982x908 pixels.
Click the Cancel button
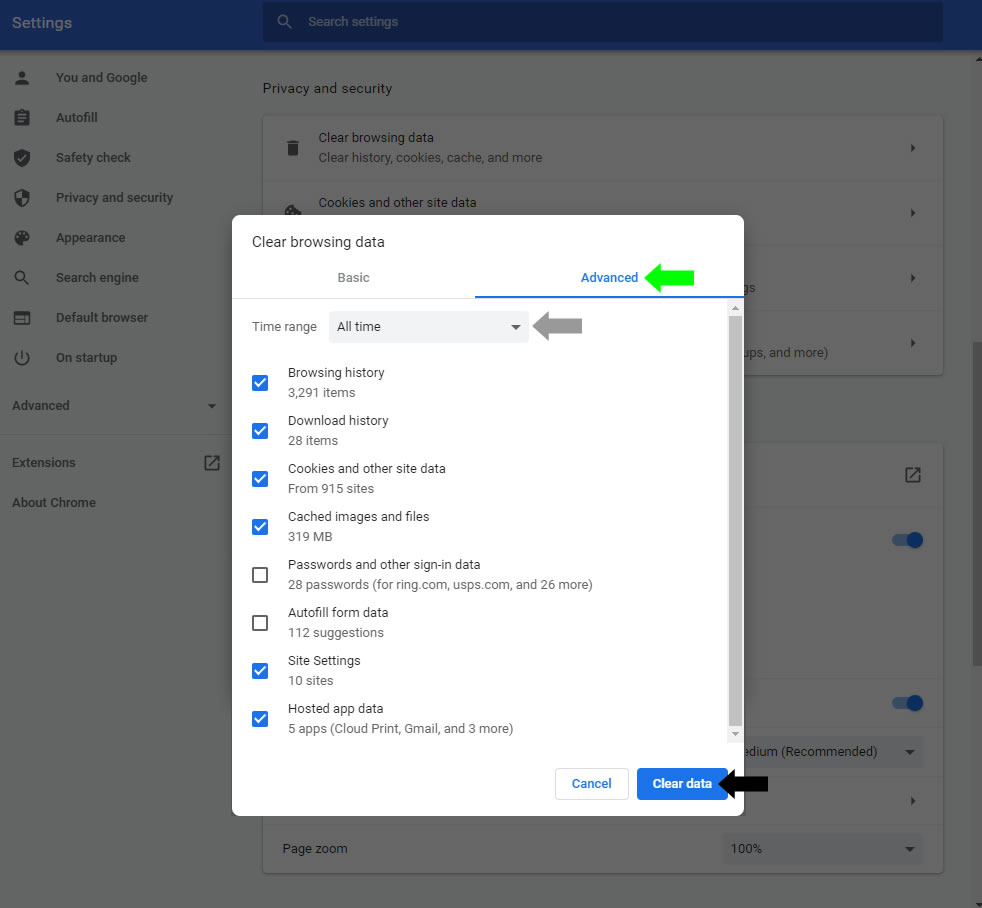591,783
